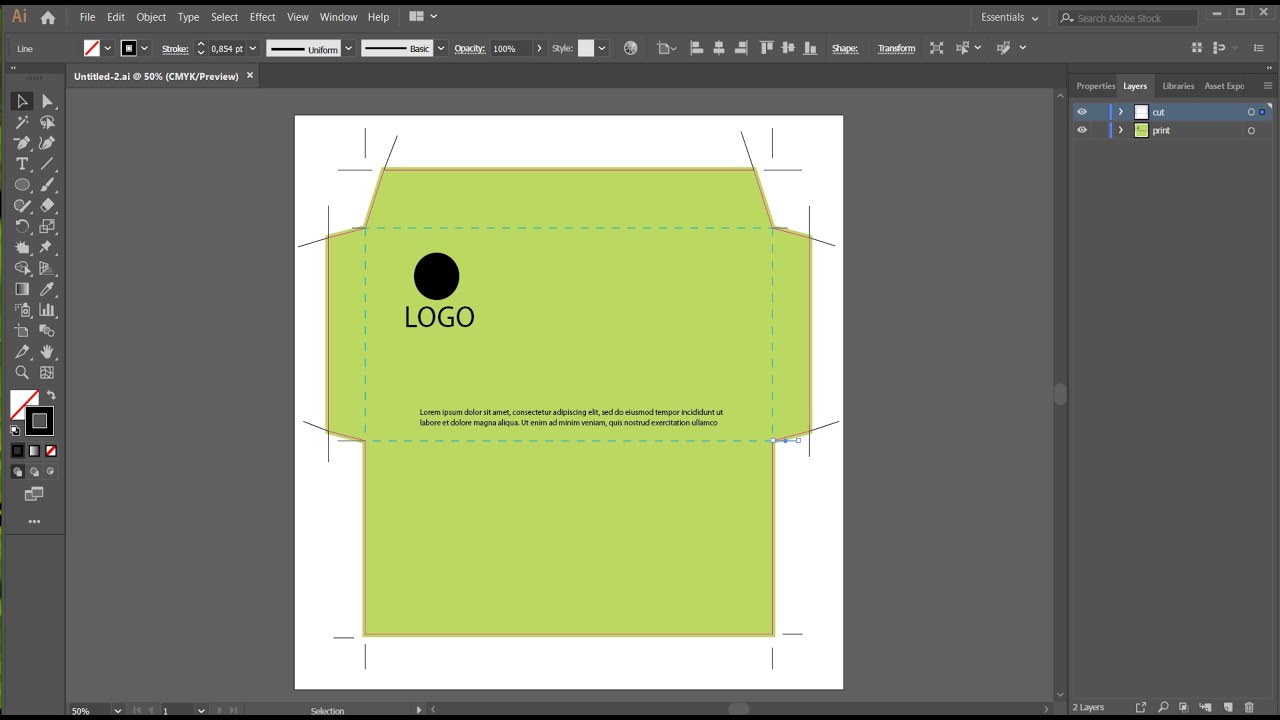Select the Line Segment tool
The image size is (1280, 720).
[x=47, y=164]
